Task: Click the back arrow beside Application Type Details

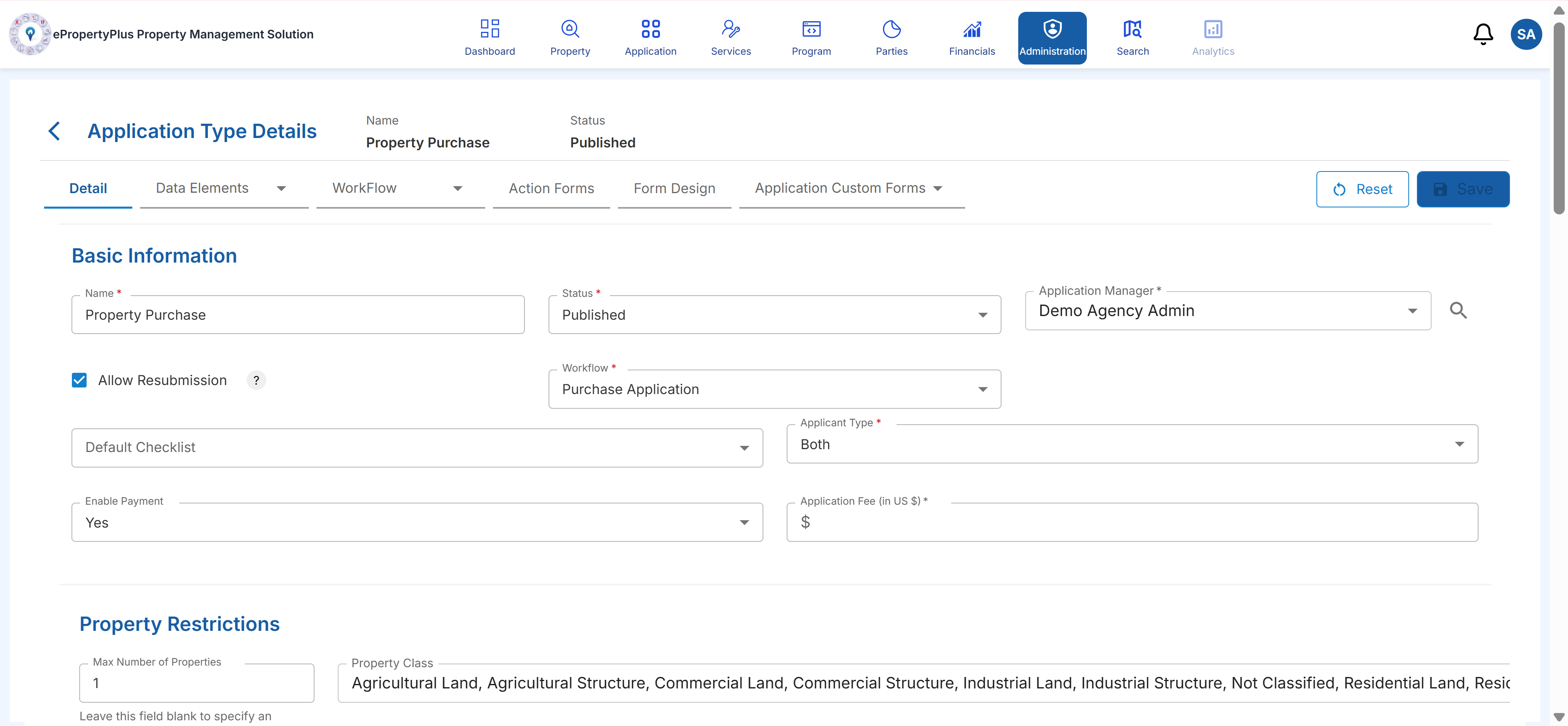Action: 54,131
